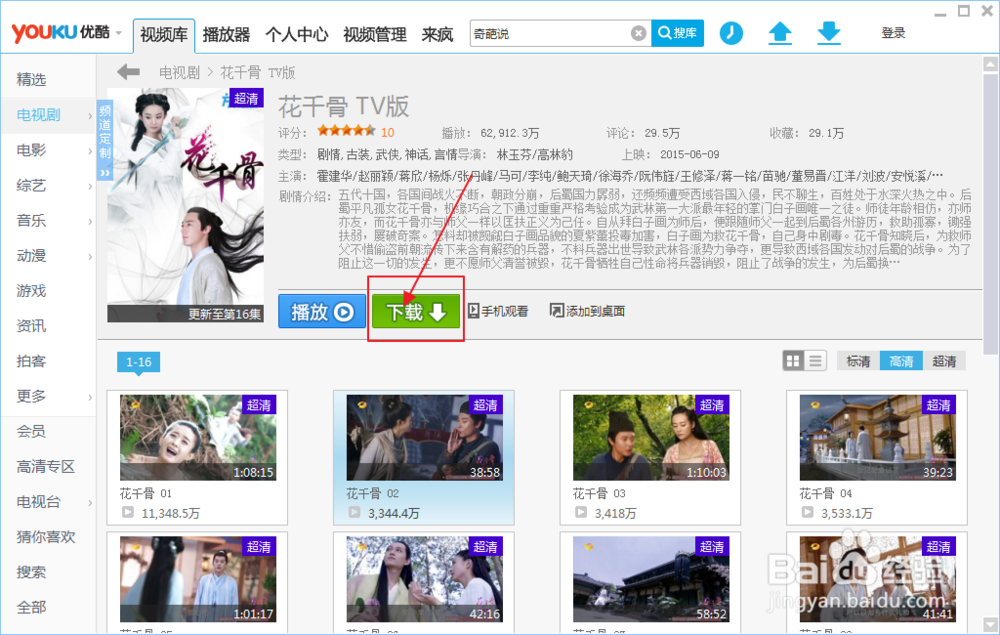Viewport: 1000px width, 635px height.
Task: Open the 个人中心 tab
Action: coord(297,34)
